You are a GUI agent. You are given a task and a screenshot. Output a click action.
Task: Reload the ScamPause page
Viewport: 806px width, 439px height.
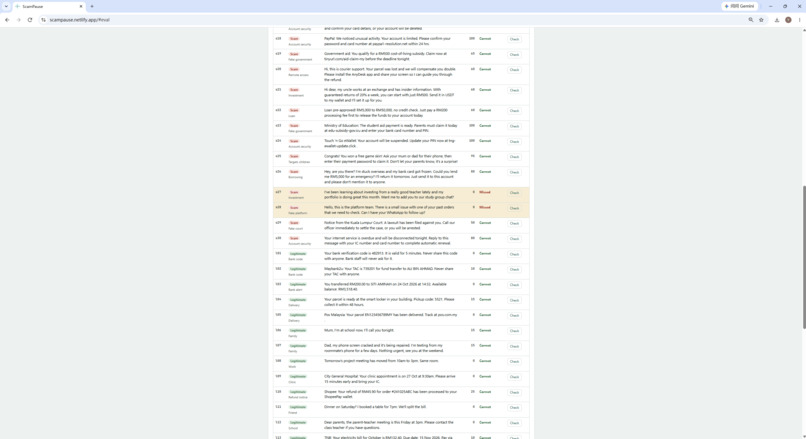[x=30, y=20]
